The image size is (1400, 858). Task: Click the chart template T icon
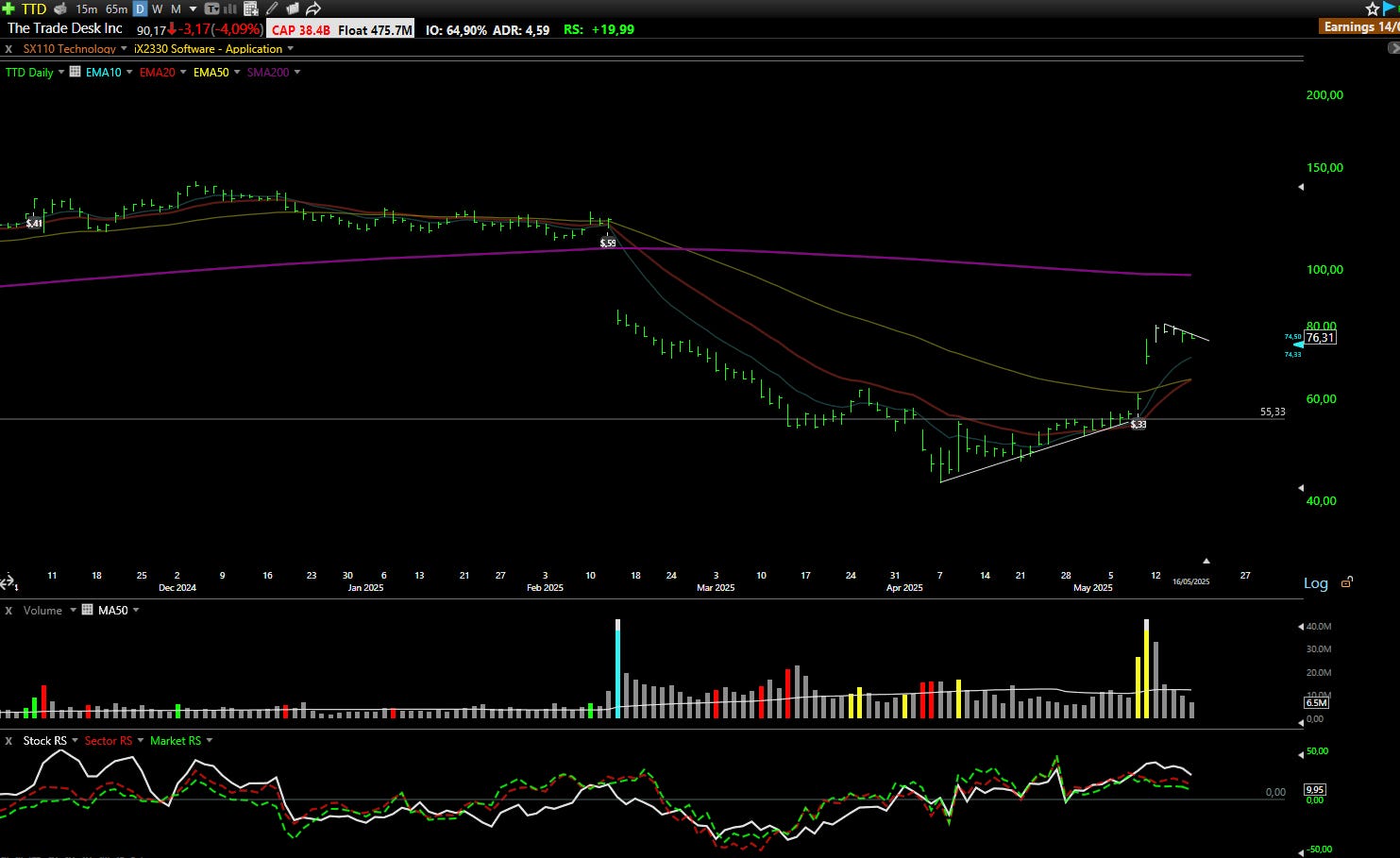click(x=211, y=8)
